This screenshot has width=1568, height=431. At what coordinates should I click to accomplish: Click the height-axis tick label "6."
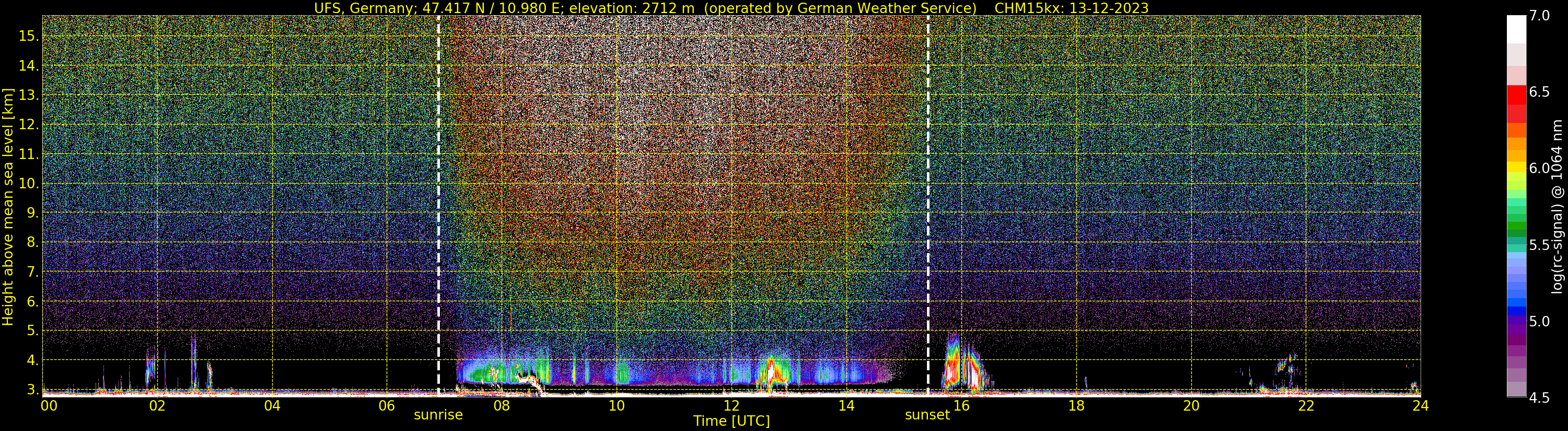point(32,301)
